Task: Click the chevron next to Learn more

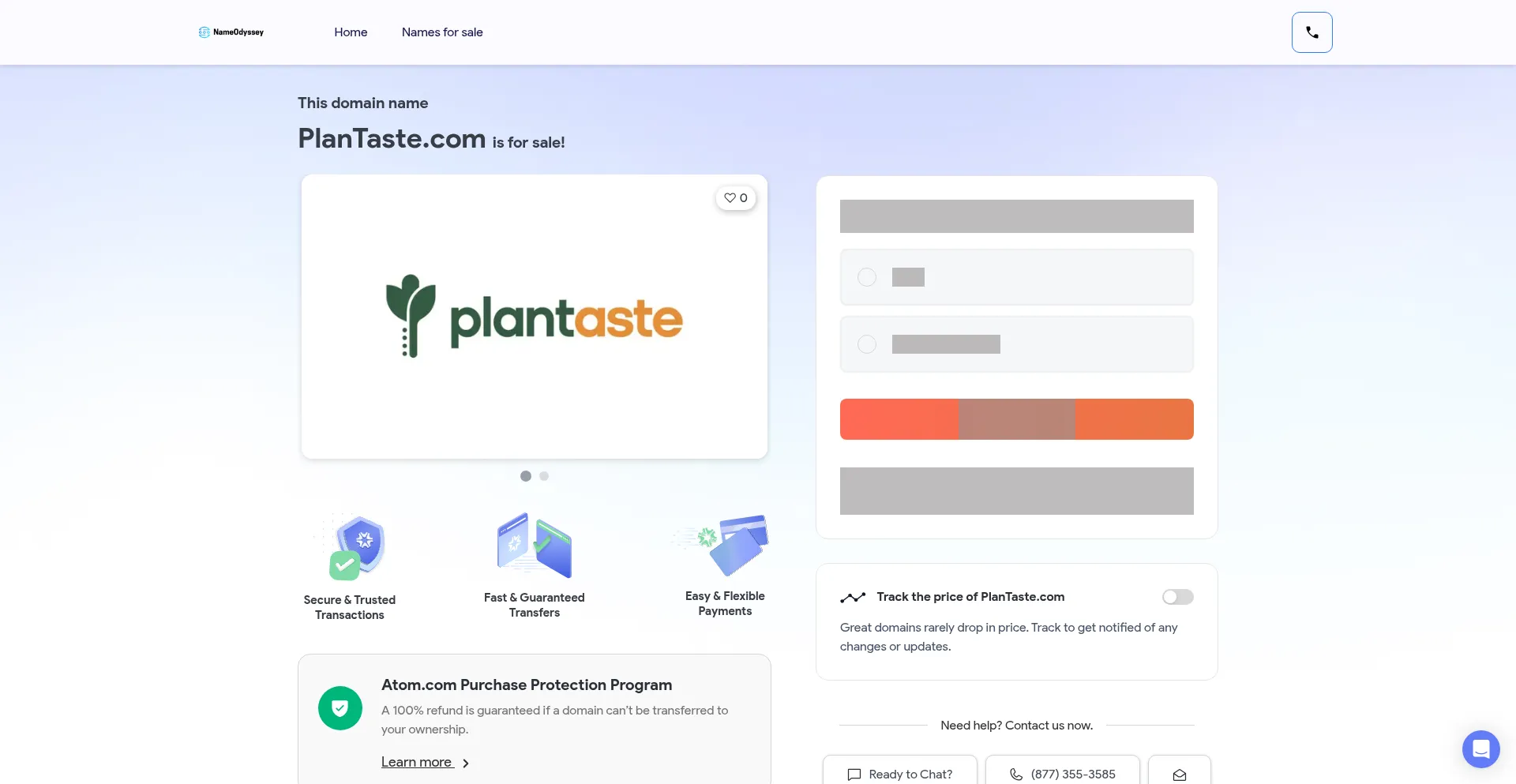Action: (x=466, y=763)
